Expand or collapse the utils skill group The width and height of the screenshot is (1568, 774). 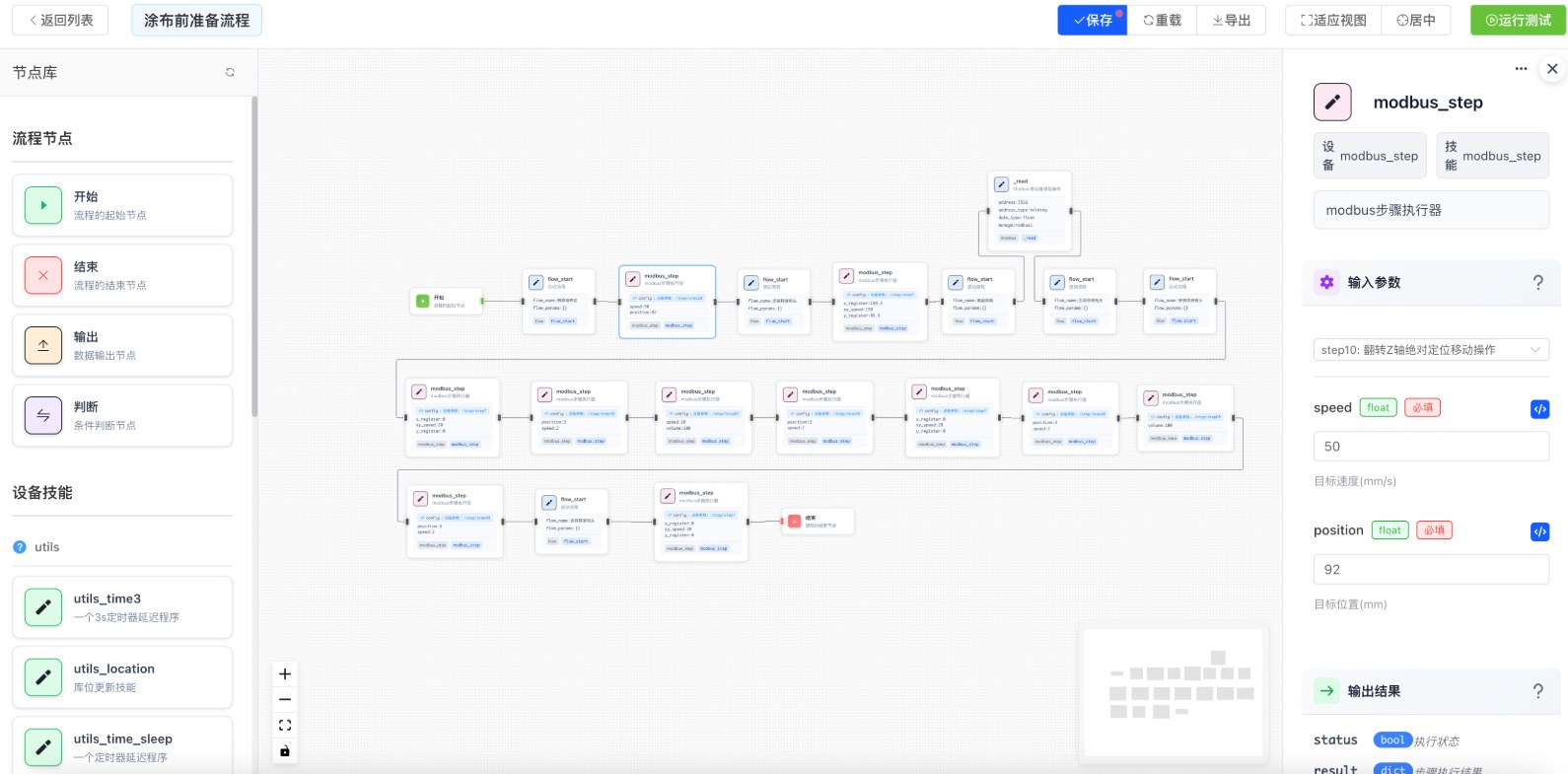click(x=122, y=547)
